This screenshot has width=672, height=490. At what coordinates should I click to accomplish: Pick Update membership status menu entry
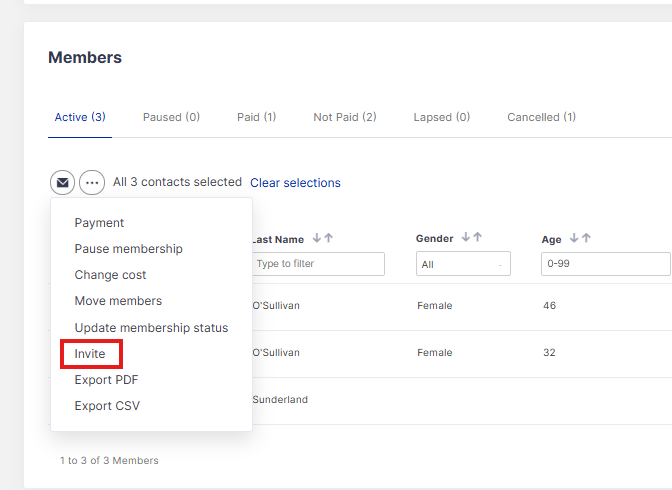click(x=151, y=328)
